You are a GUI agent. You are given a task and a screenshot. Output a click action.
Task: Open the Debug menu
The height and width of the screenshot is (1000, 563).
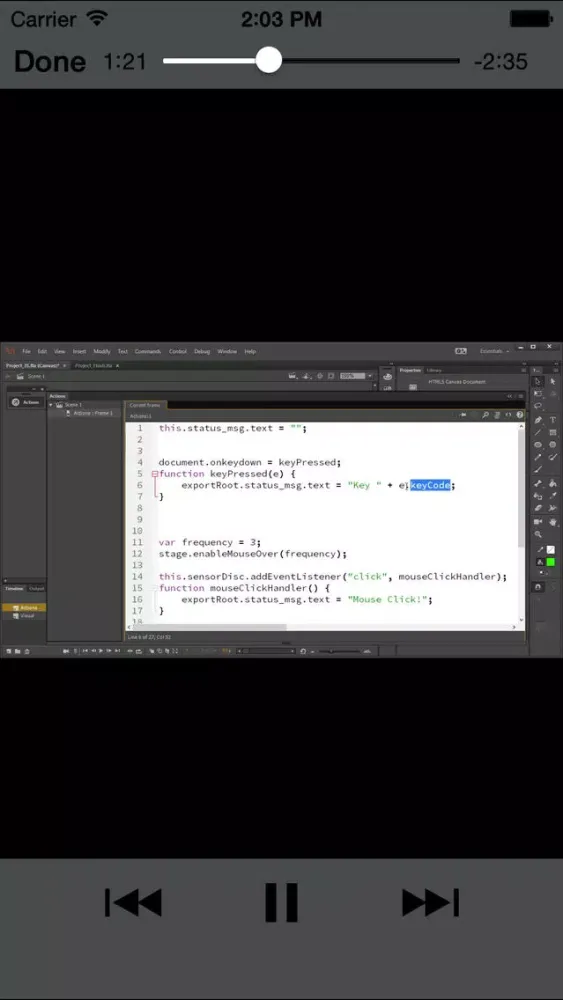click(x=201, y=351)
